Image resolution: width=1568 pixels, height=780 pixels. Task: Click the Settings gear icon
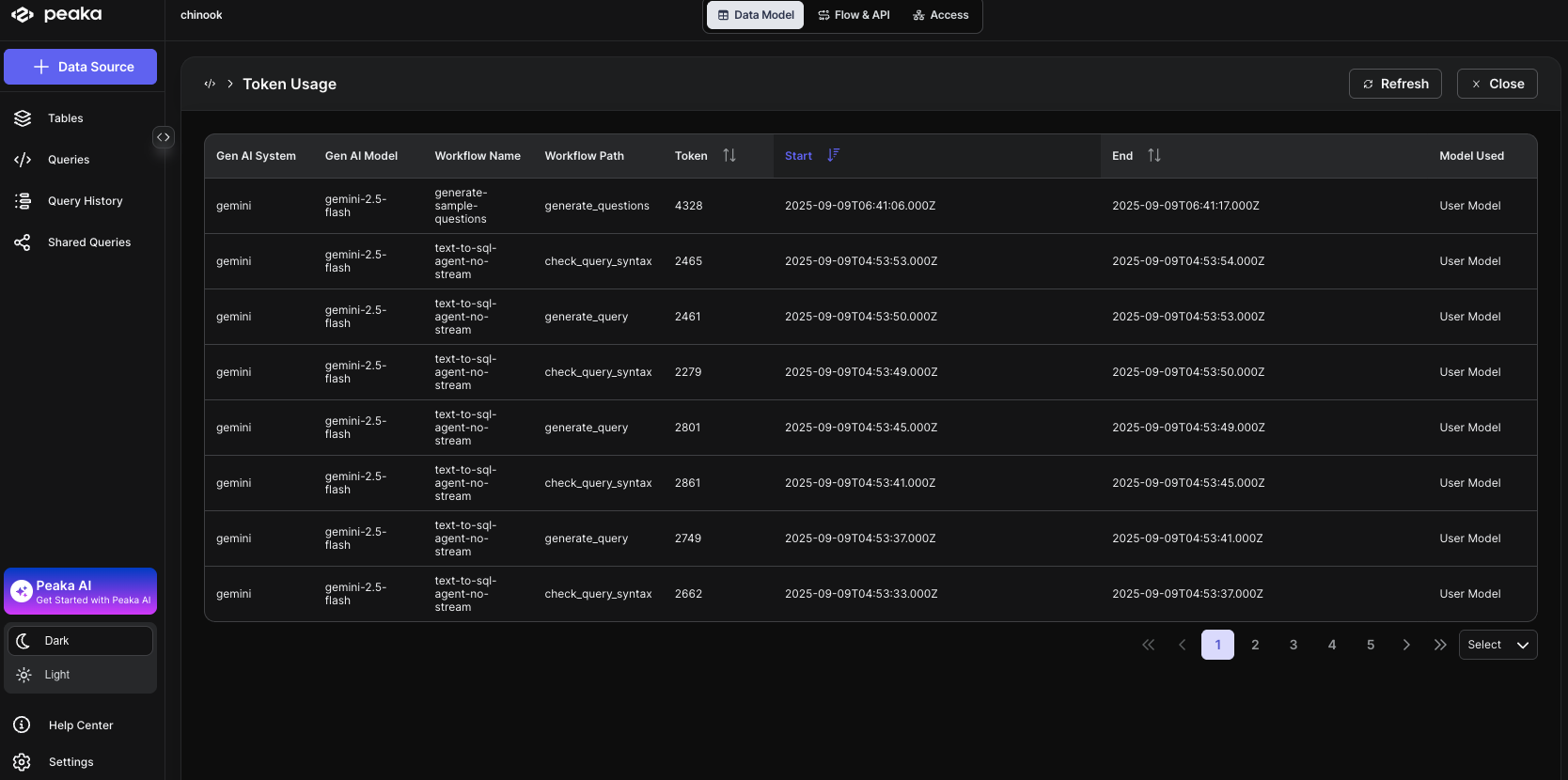pos(23,762)
